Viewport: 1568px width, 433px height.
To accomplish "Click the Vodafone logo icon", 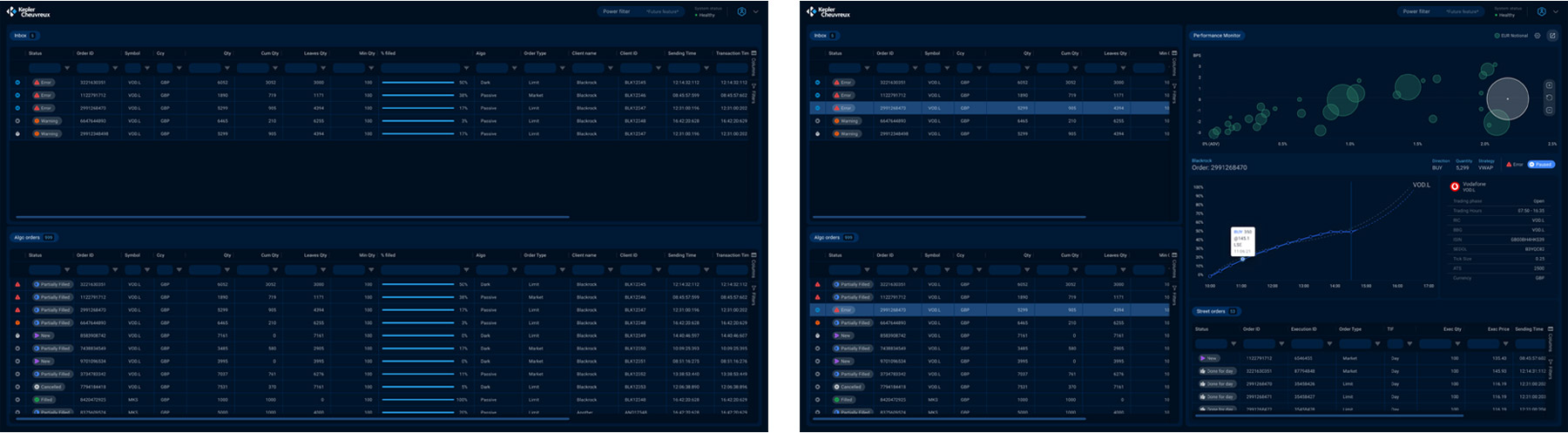I will [1455, 186].
